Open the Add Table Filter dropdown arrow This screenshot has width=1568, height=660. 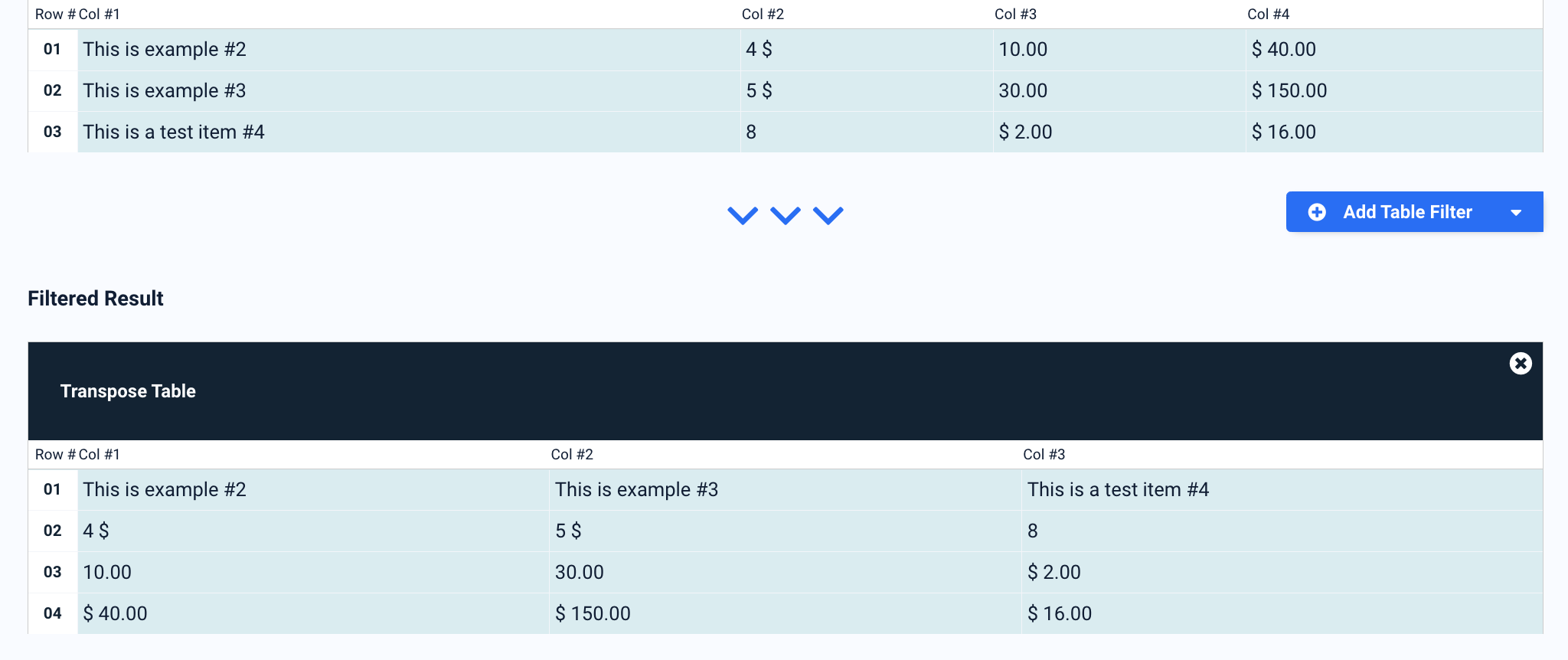tap(1516, 213)
